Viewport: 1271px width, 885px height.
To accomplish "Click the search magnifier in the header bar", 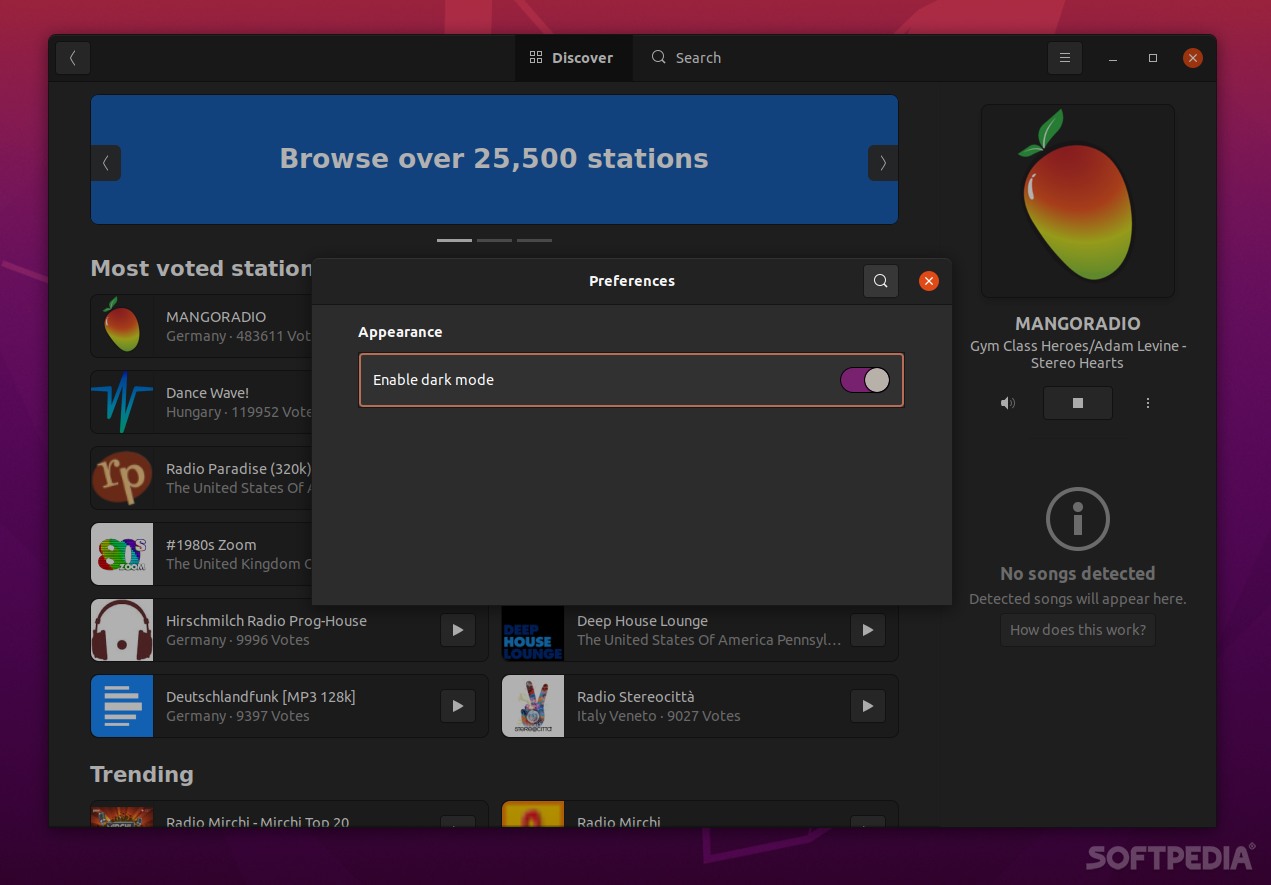I will pyautogui.click(x=658, y=57).
